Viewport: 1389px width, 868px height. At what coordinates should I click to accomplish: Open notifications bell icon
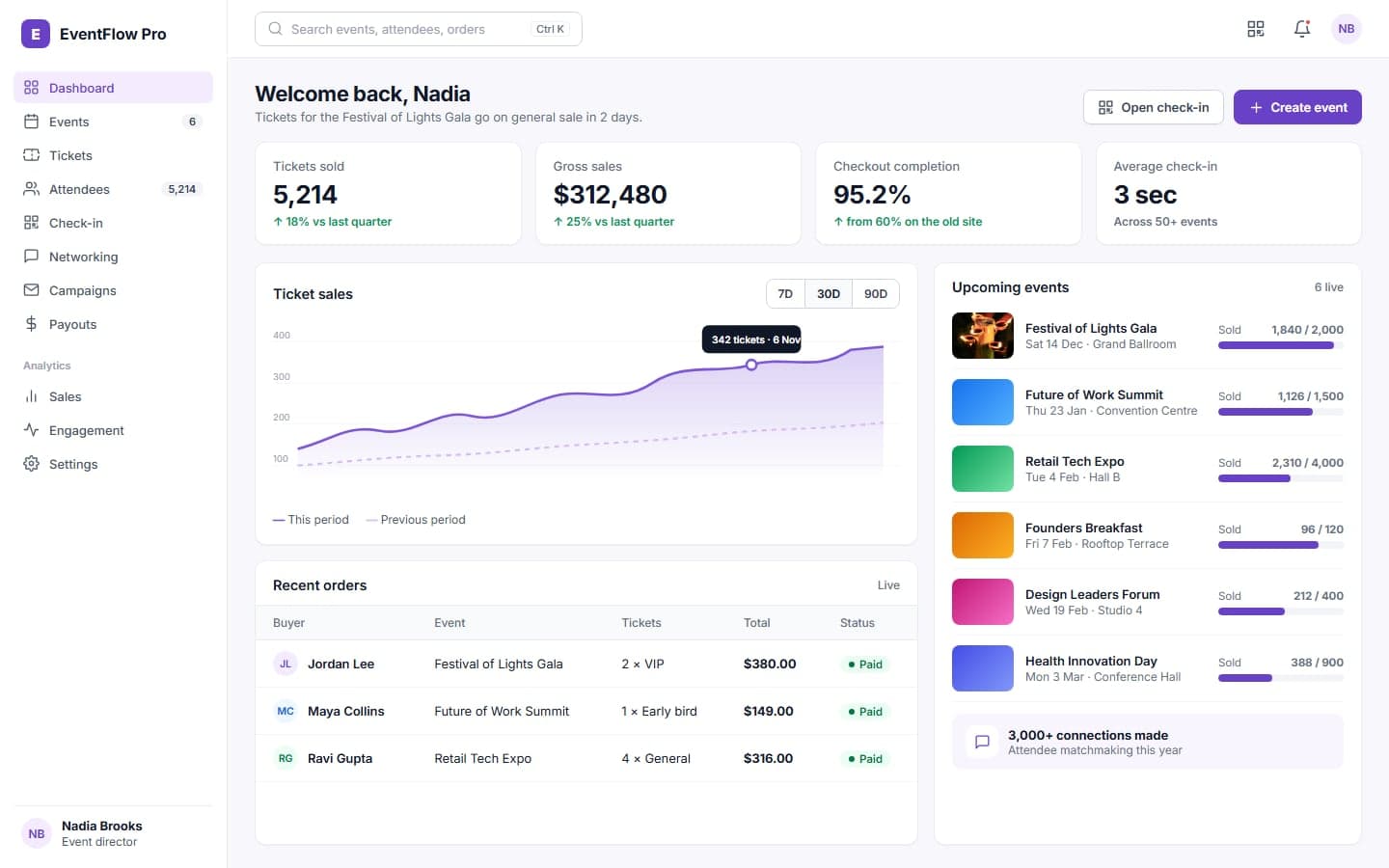(1302, 29)
